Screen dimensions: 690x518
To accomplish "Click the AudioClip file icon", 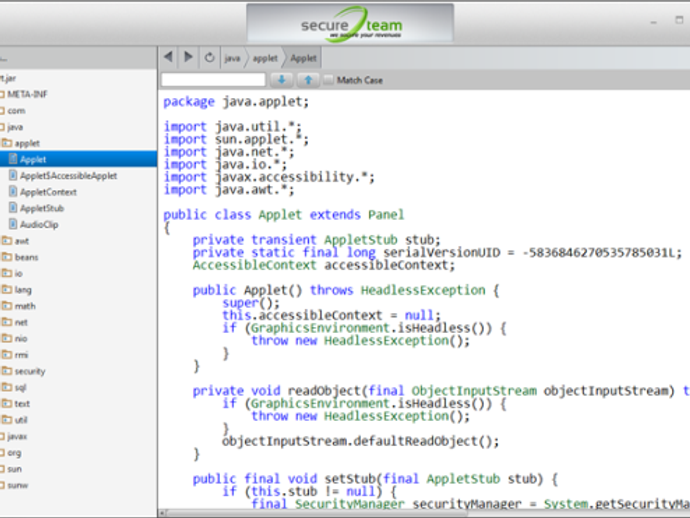I will click(13, 224).
